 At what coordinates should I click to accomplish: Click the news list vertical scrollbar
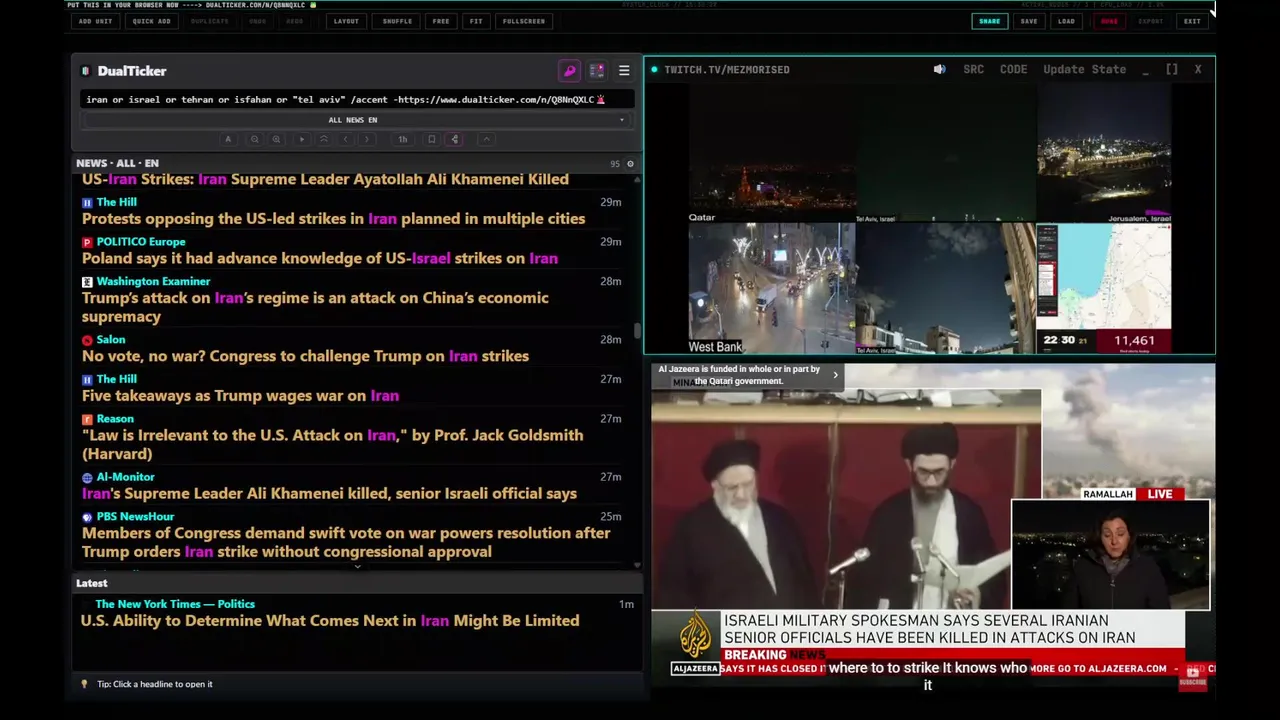[x=638, y=331]
